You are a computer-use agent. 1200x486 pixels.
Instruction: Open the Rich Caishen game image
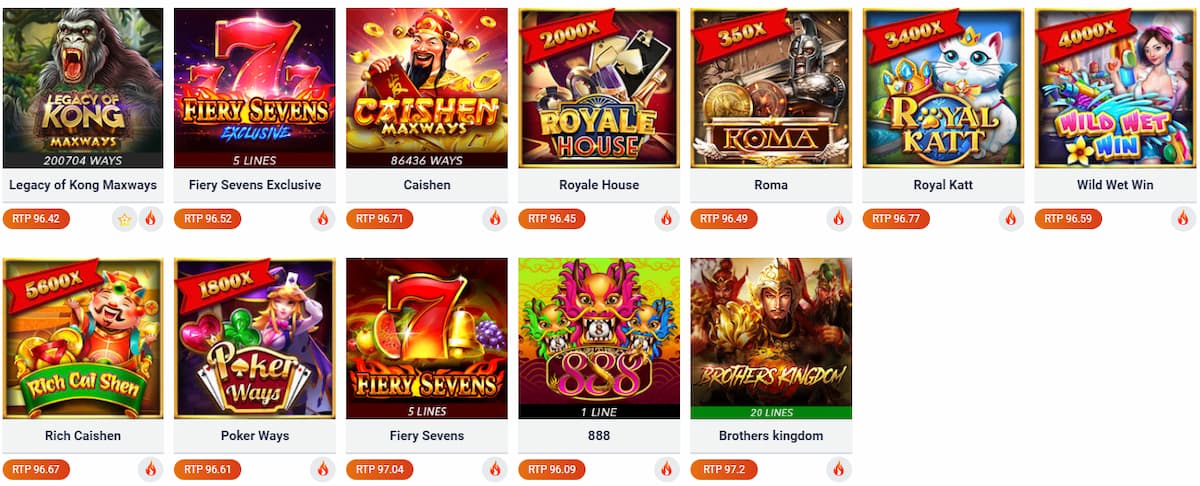click(83, 338)
